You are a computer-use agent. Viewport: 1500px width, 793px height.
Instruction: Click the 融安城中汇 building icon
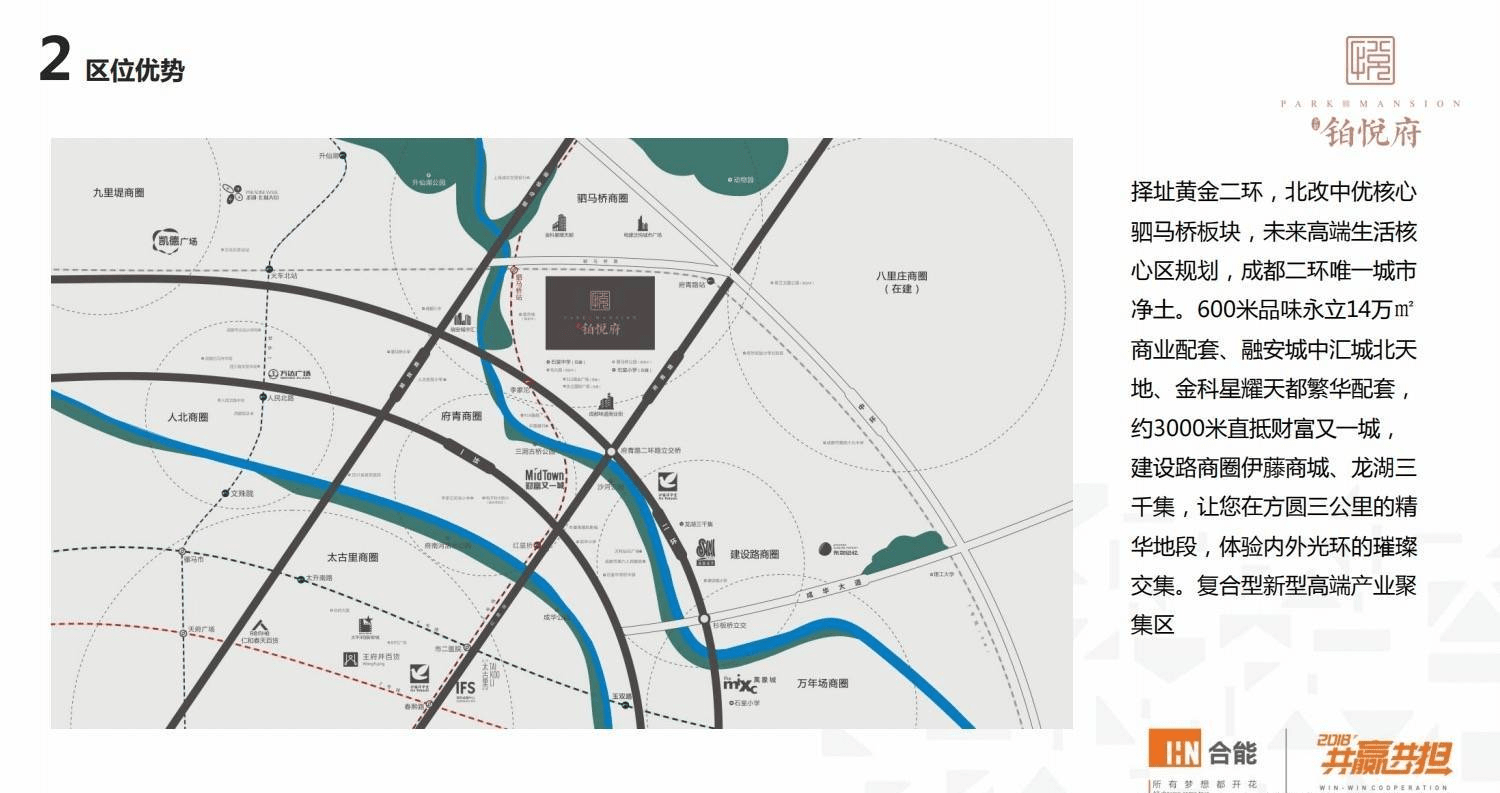click(x=463, y=320)
